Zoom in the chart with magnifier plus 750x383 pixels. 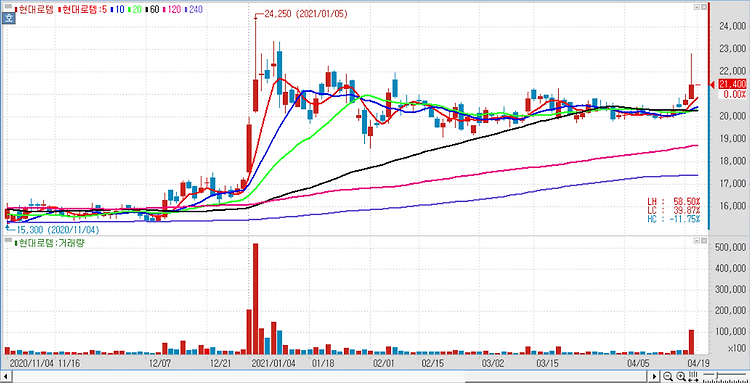point(681,376)
